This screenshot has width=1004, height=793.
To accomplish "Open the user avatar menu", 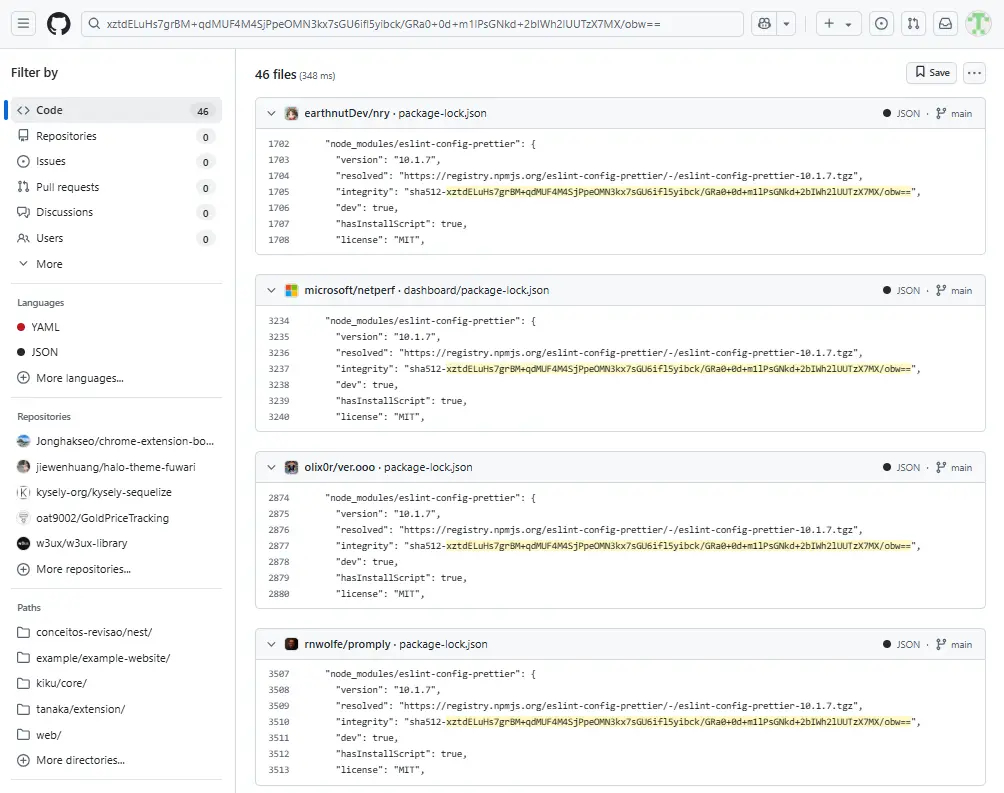I will pos(977,23).
